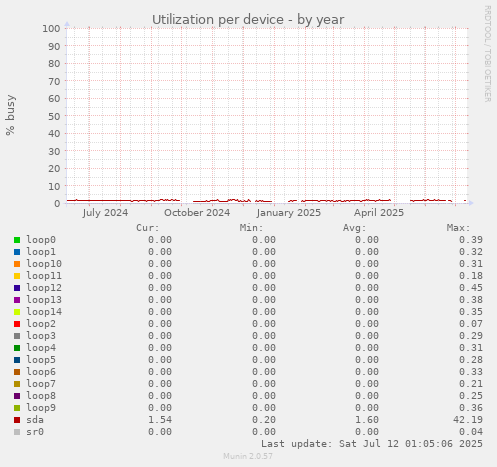Select the loop12 legend label
The image size is (497, 467).
point(44,288)
